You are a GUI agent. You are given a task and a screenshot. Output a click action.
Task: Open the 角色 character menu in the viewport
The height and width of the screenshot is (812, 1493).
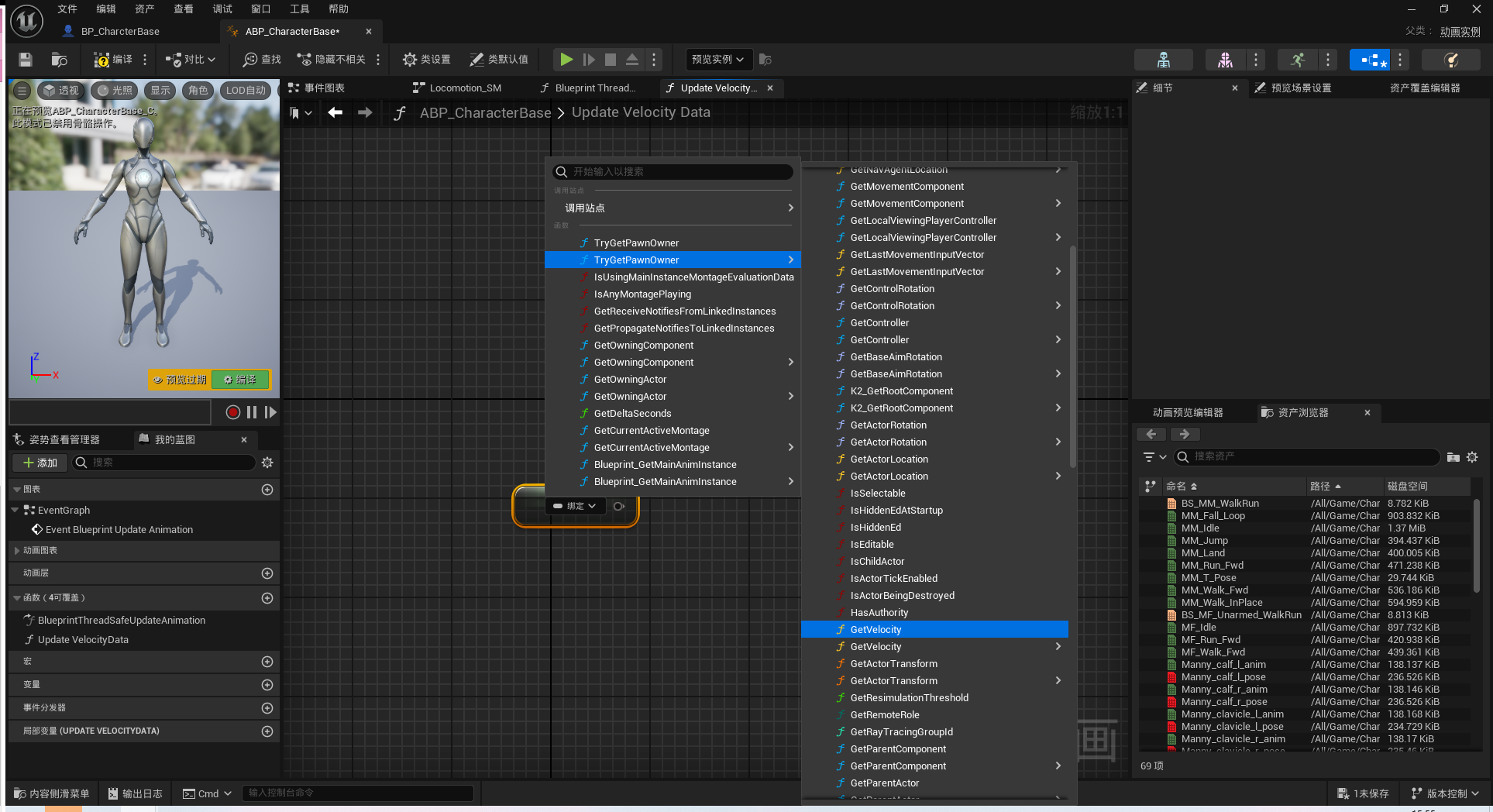click(x=198, y=91)
